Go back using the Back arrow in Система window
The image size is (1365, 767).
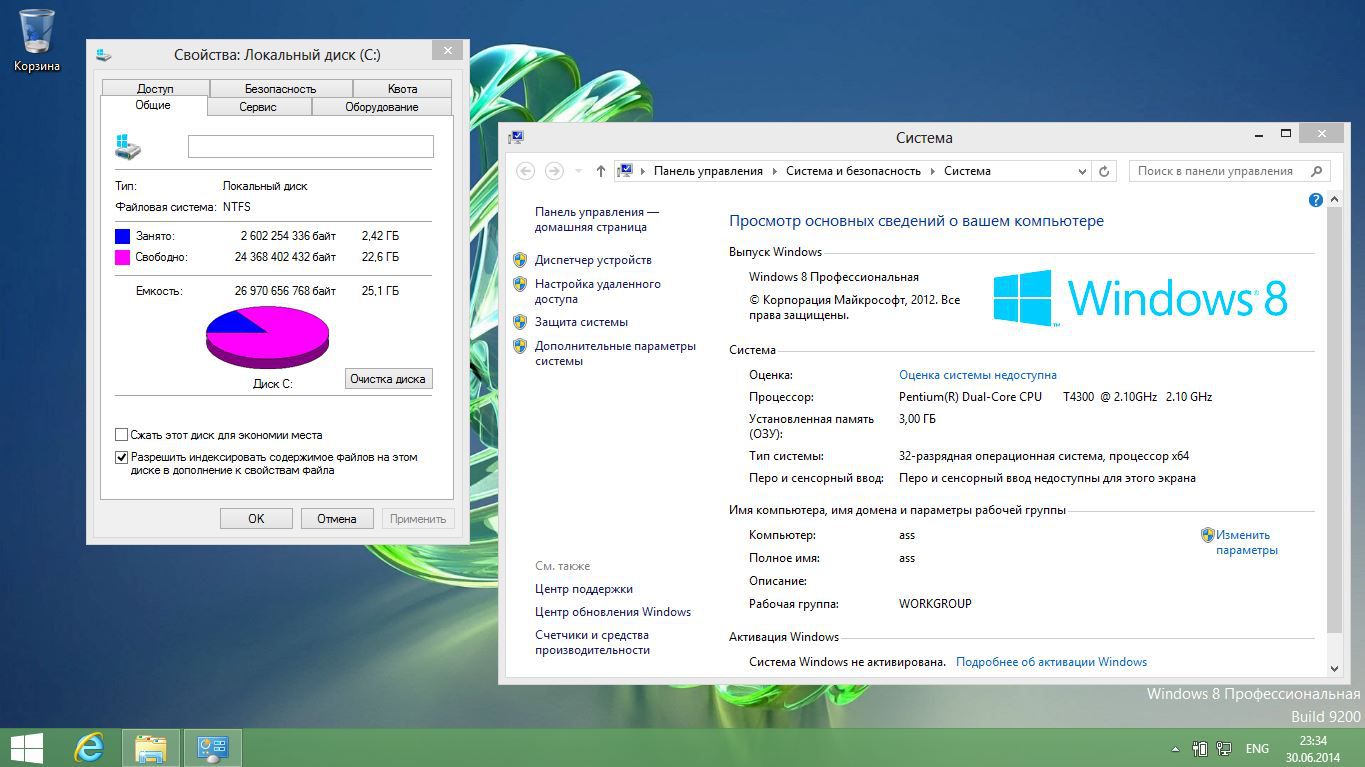point(525,171)
